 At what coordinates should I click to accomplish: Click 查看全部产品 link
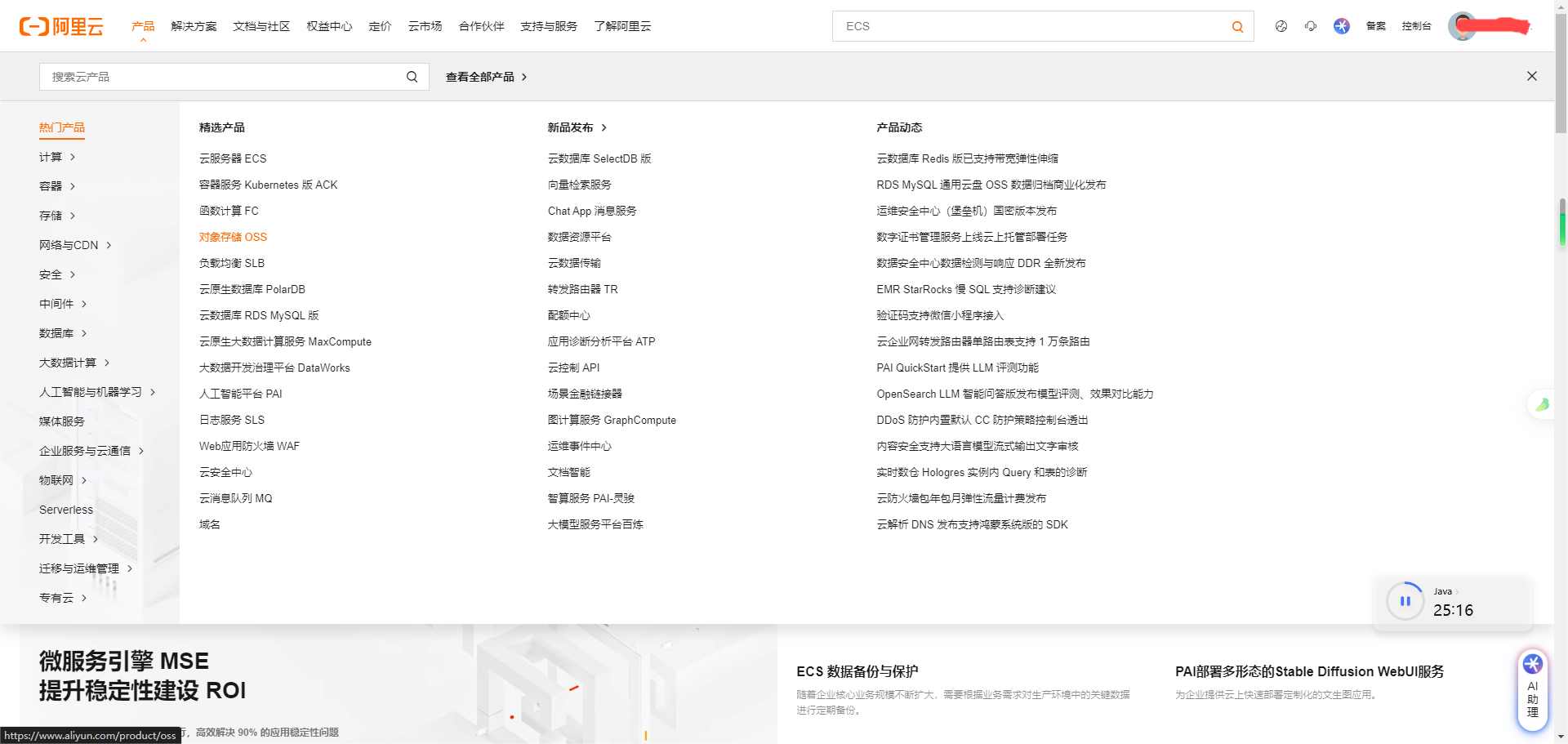coord(487,77)
